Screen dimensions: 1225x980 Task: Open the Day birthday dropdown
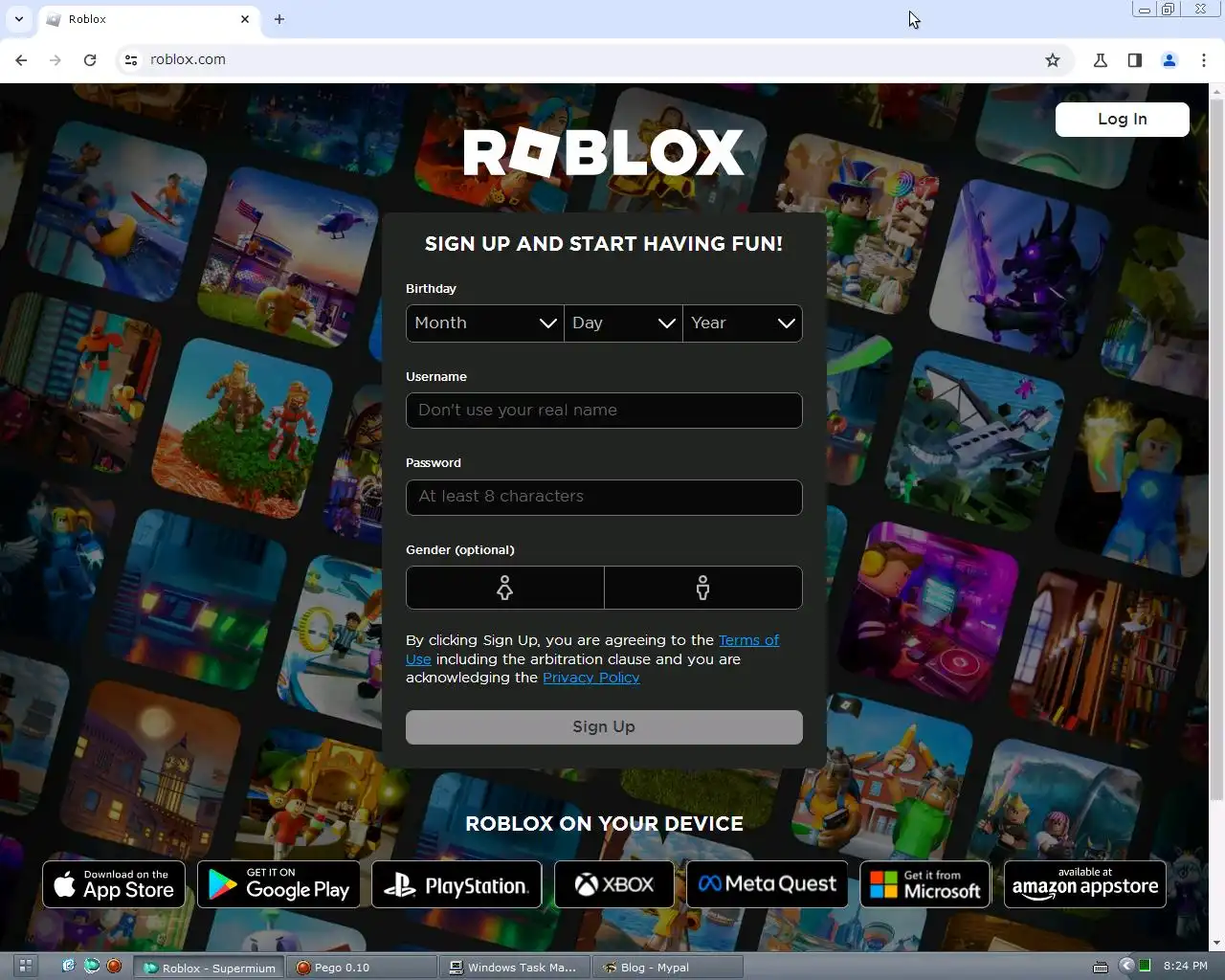(623, 323)
